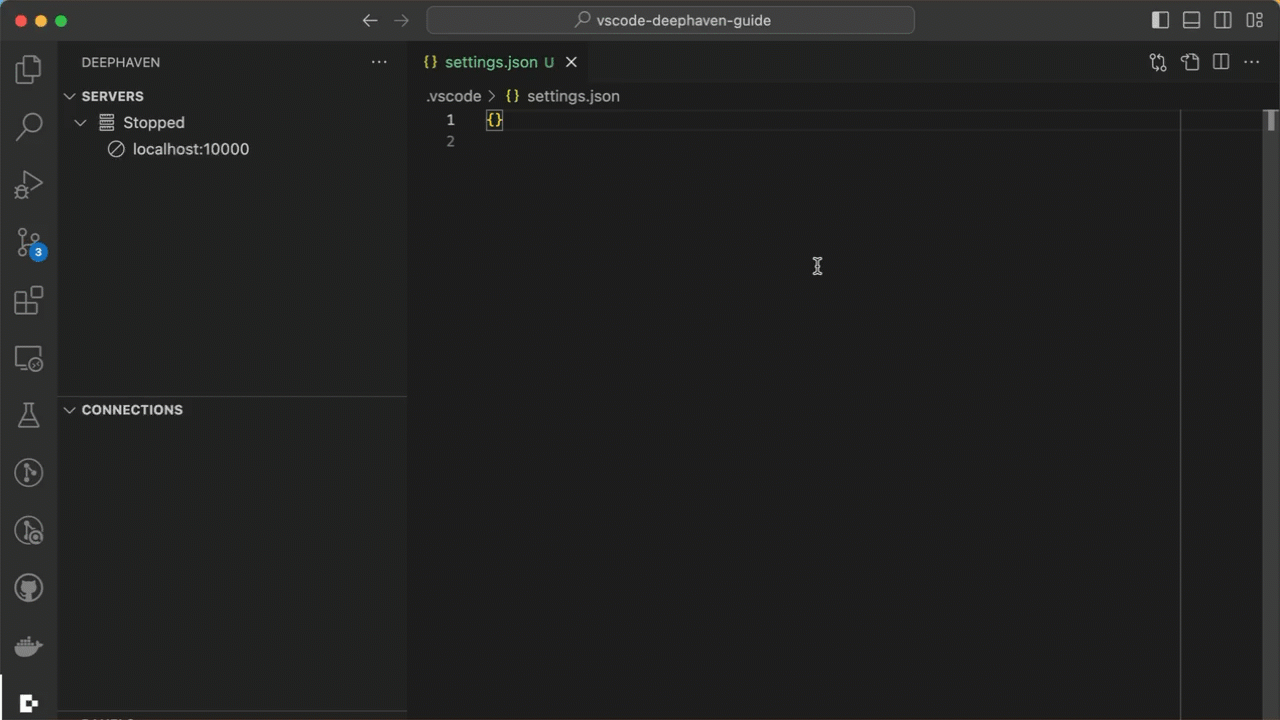
Task: Open the Extensions view
Action: [x=29, y=301]
